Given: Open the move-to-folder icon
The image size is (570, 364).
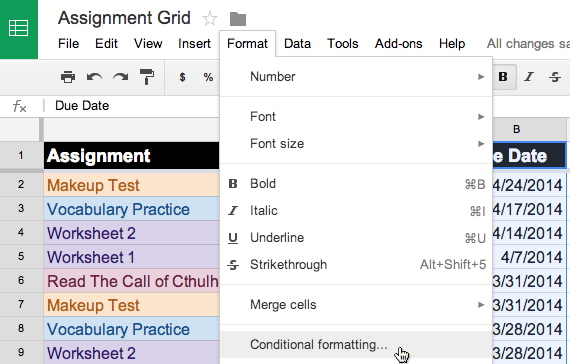Looking at the screenshot, I should click(x=238, y=19).
